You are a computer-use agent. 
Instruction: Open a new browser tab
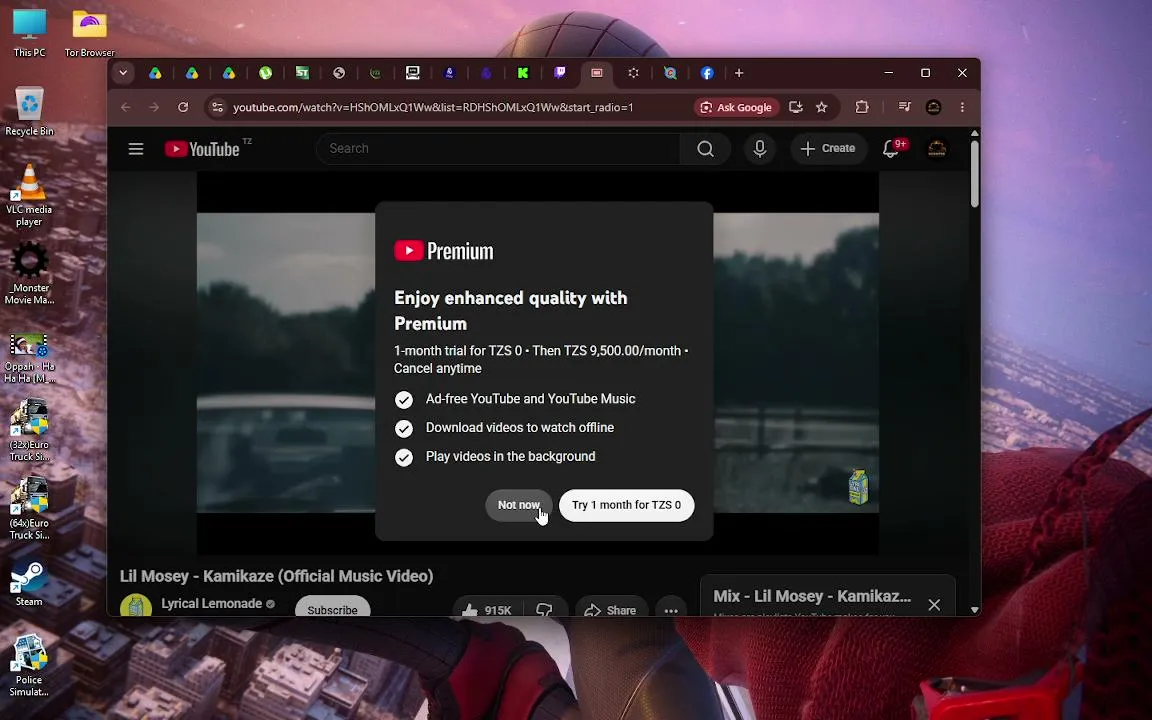[x=739, y=73]
